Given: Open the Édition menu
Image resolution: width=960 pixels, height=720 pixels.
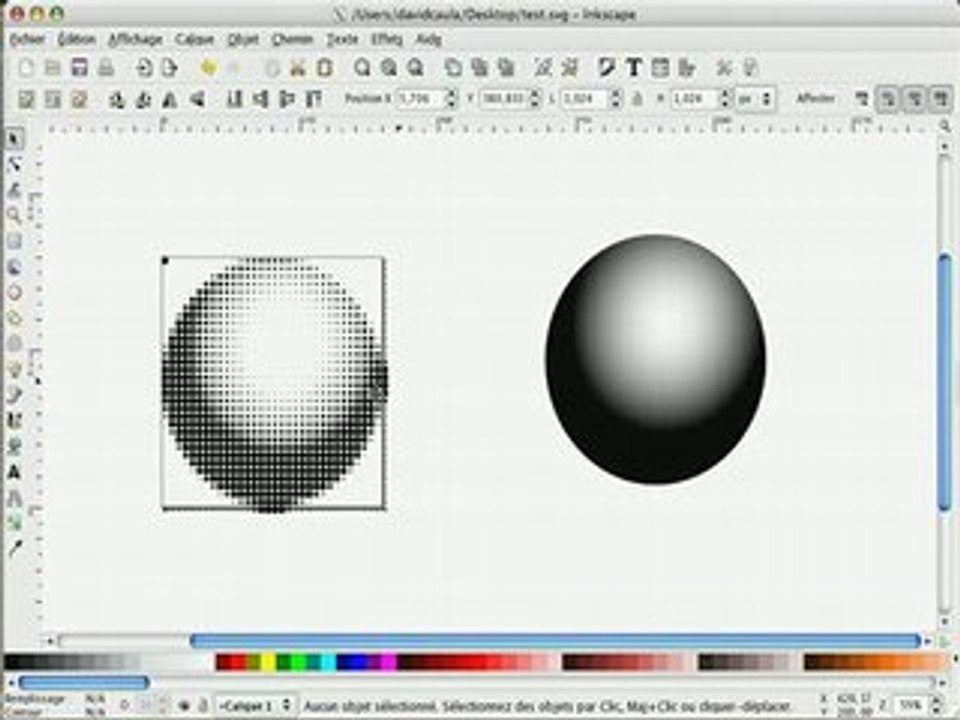Looking at the screenshot, I should (x=77, y=40).
